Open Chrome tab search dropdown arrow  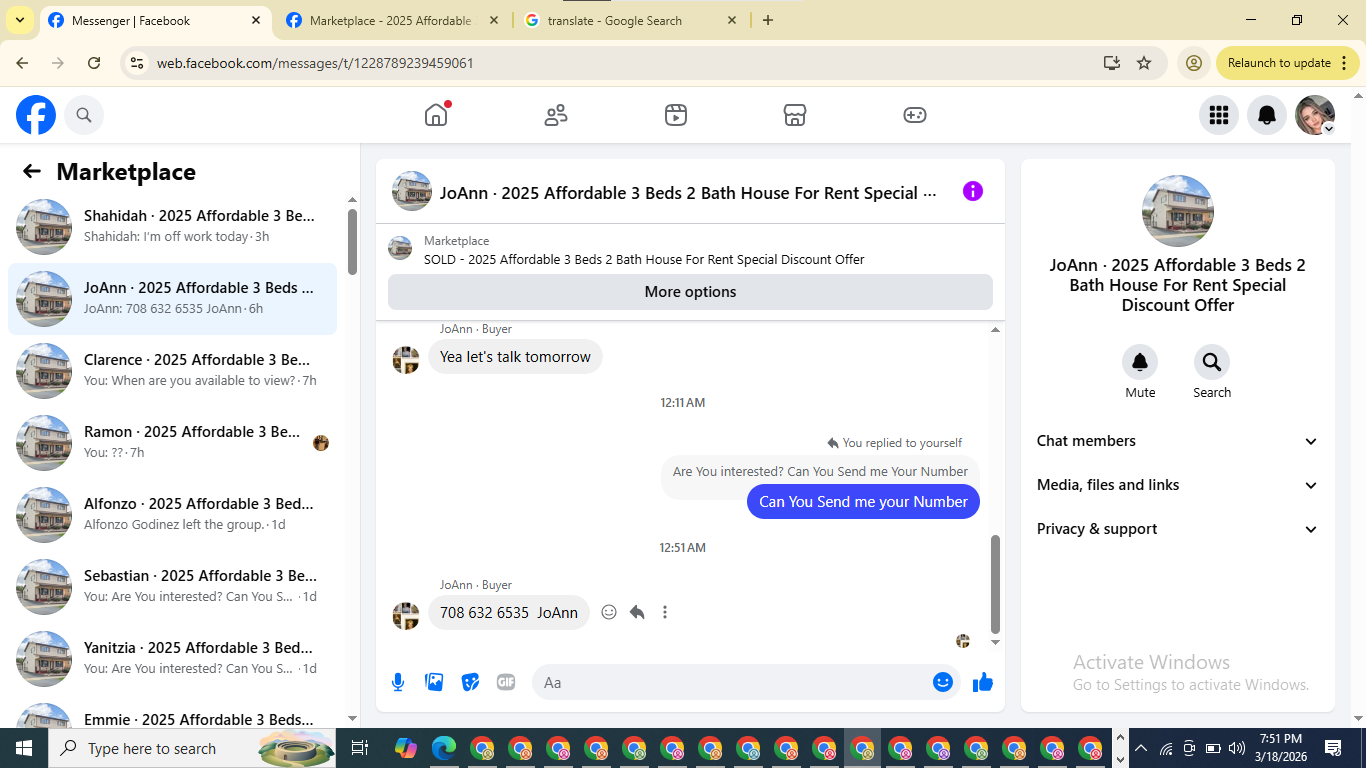pyautogui.click(x=19, y=20)
